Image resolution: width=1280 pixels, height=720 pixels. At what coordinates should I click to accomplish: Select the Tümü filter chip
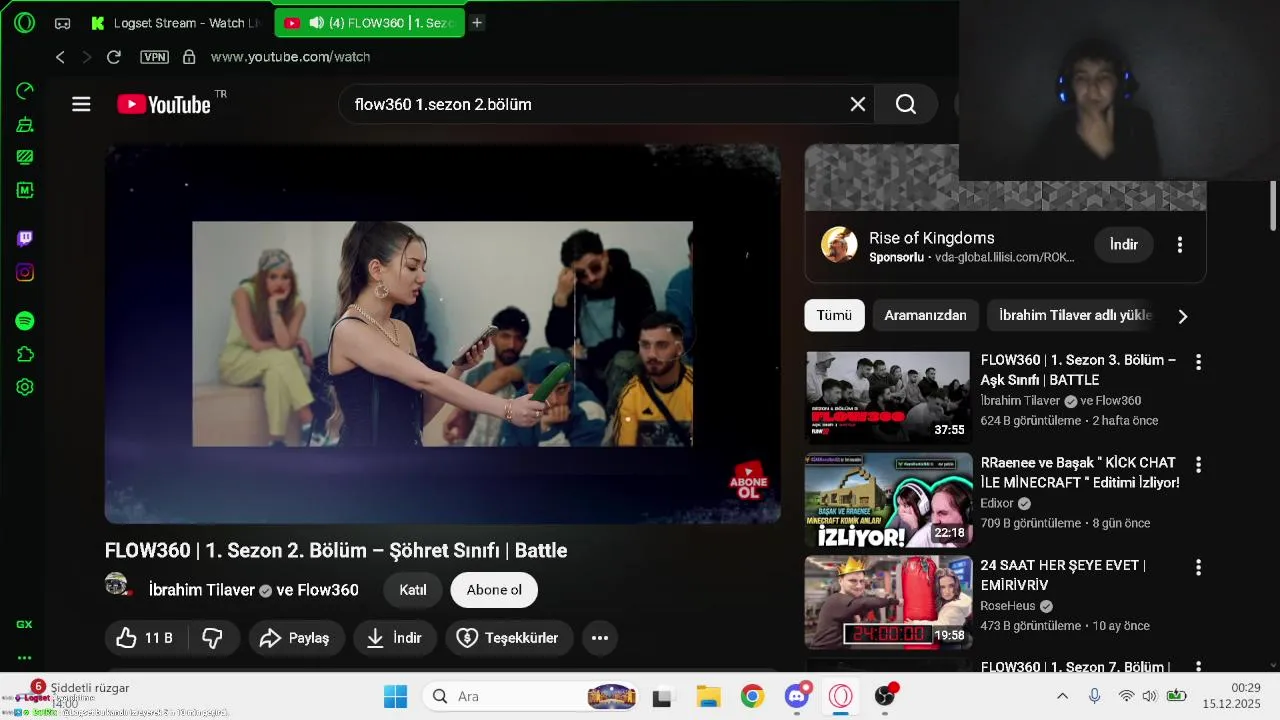tap(834, 315)
